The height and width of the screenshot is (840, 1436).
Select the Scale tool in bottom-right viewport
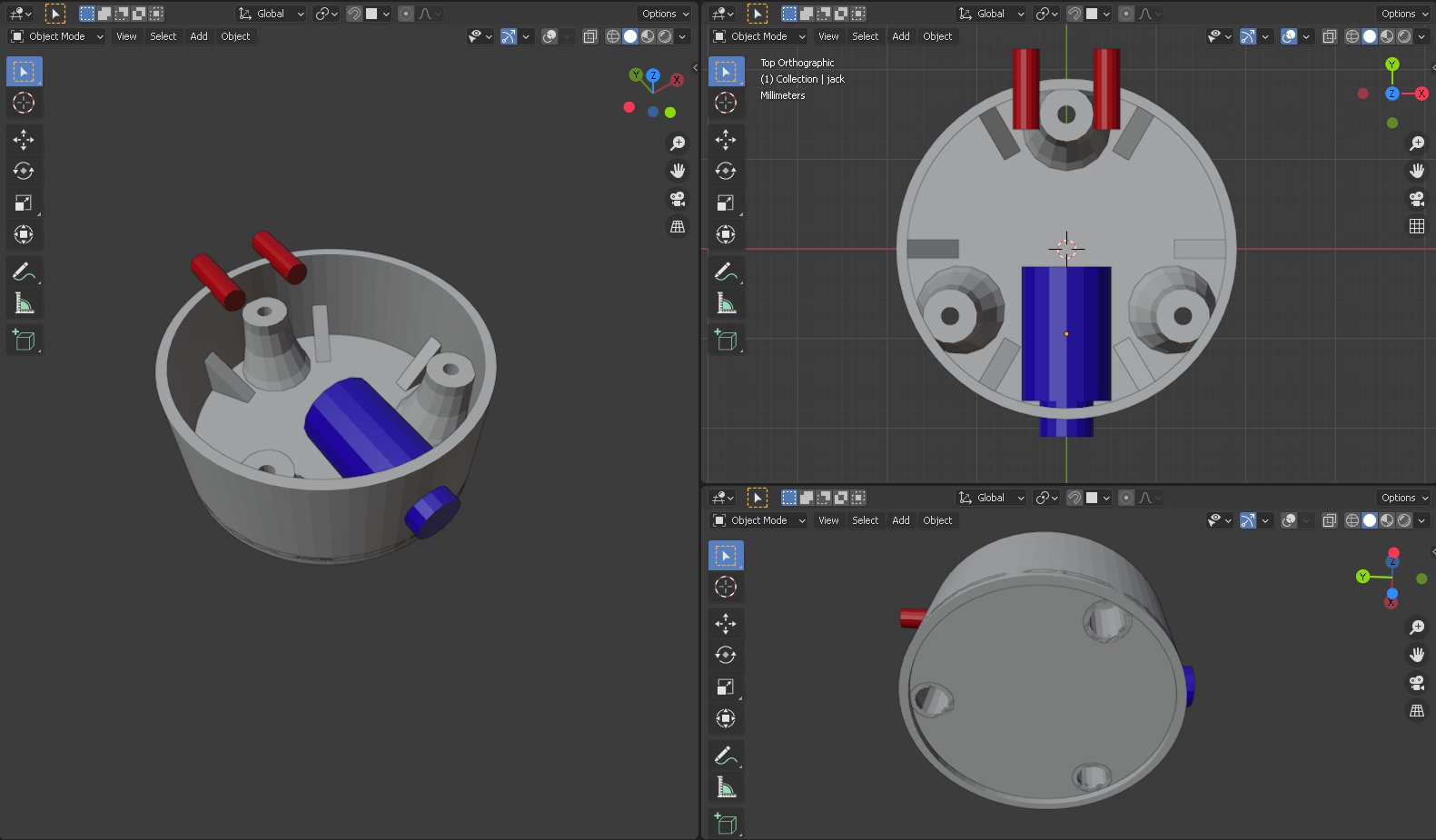[x=726, y=687]
